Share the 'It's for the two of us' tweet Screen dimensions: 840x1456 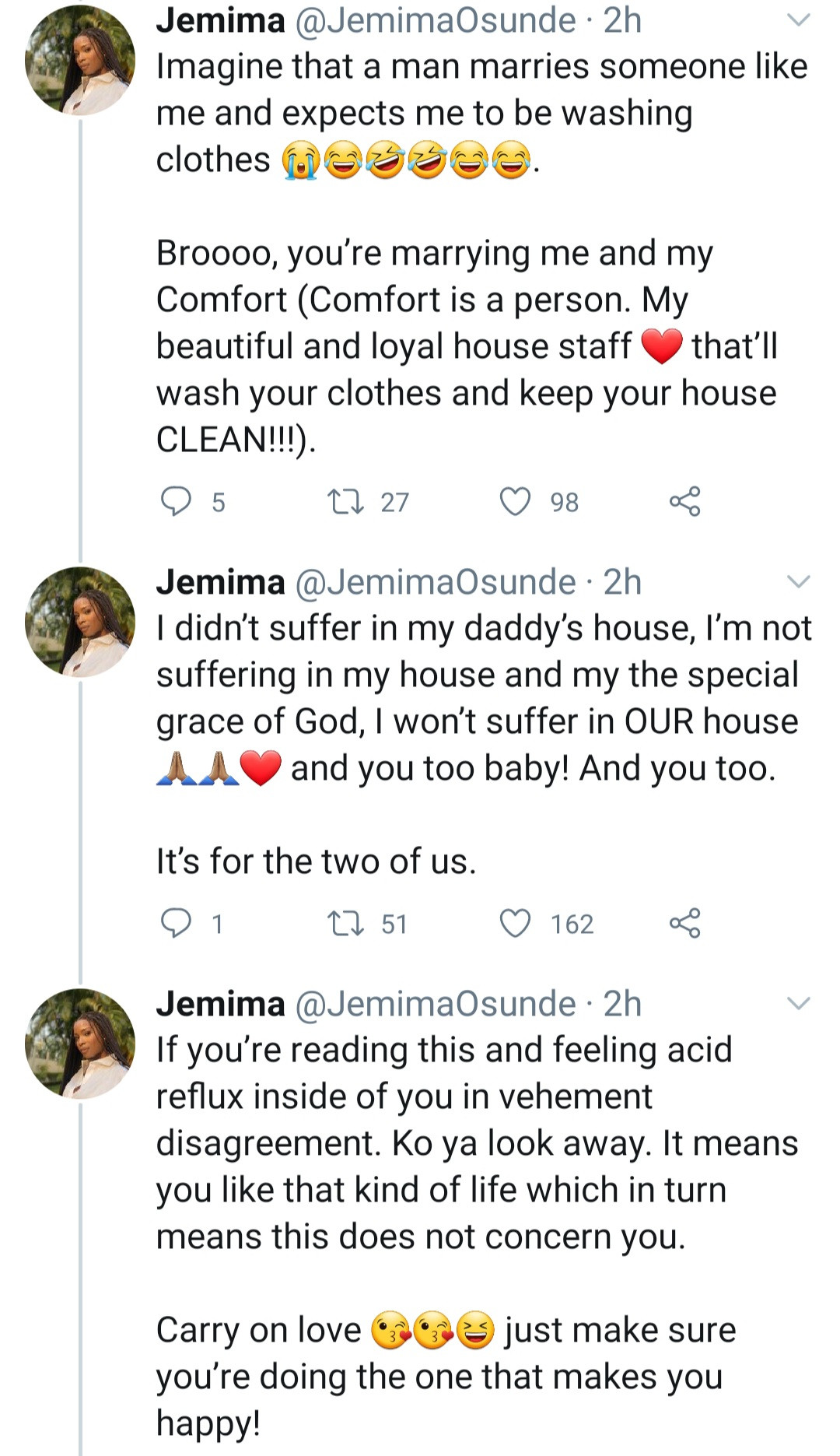coord(684,924)
